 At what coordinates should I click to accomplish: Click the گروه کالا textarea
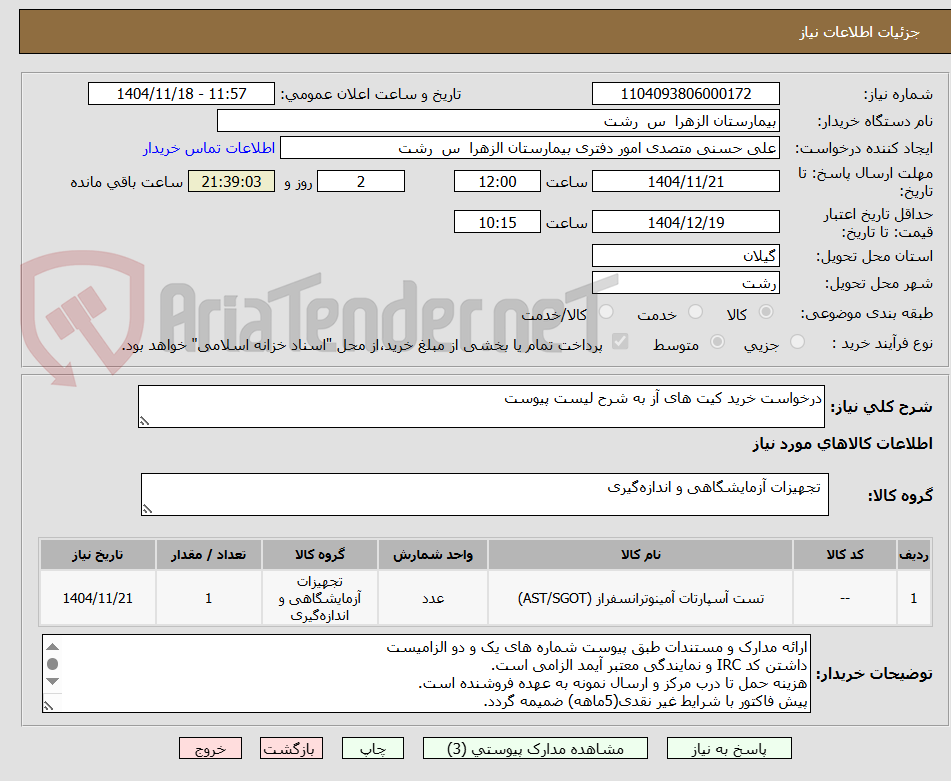click(x=485, y=494)
